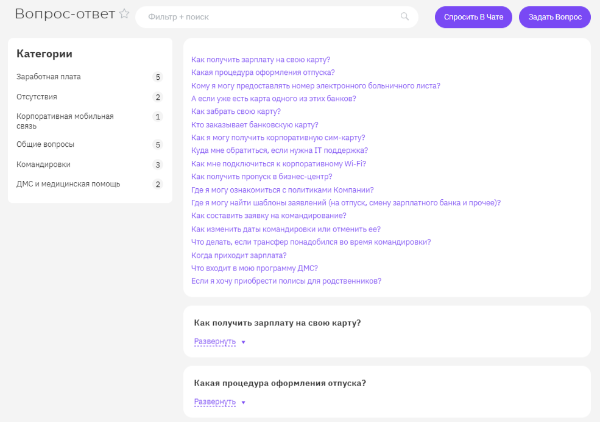Click count badge 5 next to Заработная плата
Viewport: 600px width, 422px height.
[x=158, y=77]
